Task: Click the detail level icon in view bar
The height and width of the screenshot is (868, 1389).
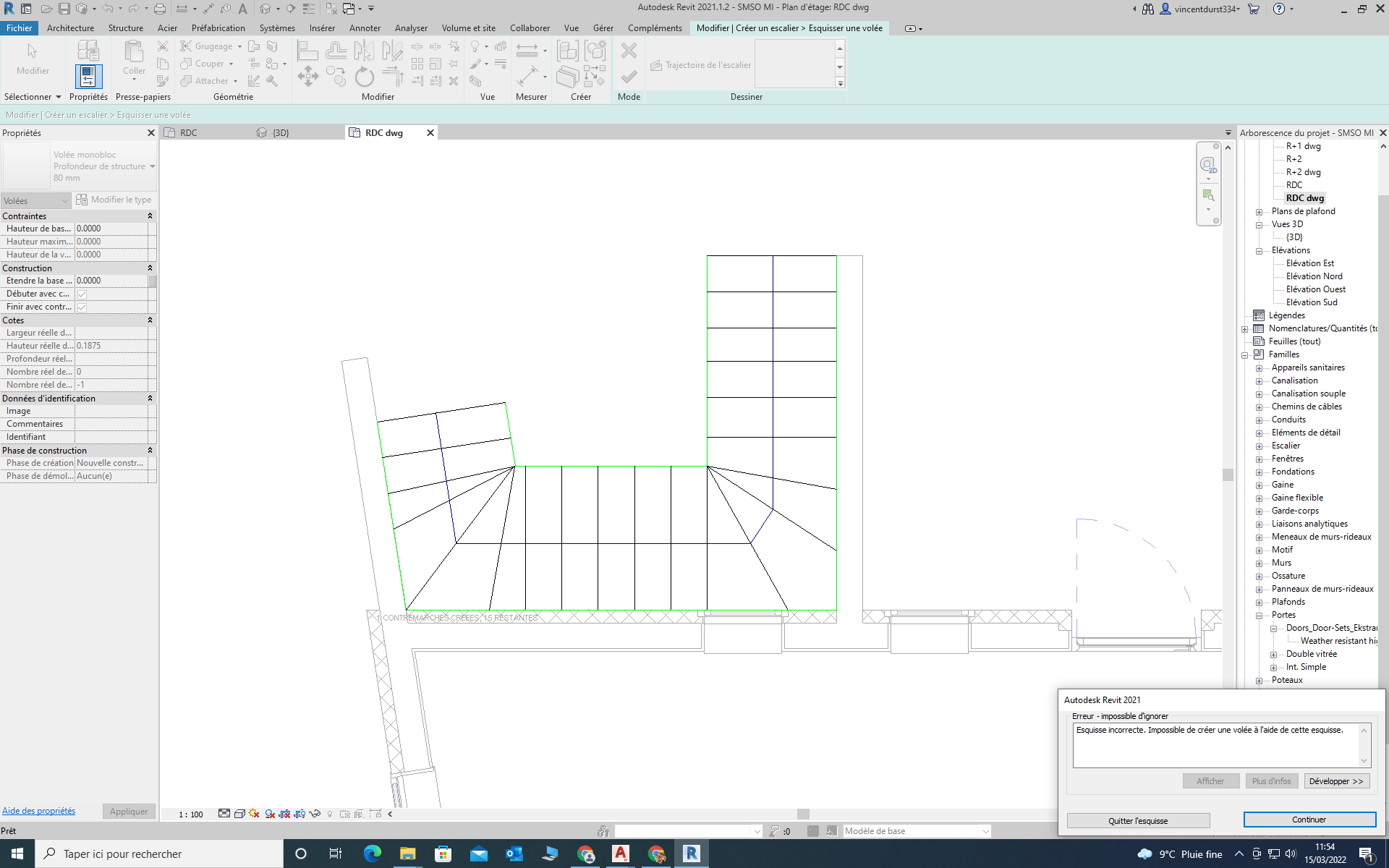Action: tap(224, 814)
